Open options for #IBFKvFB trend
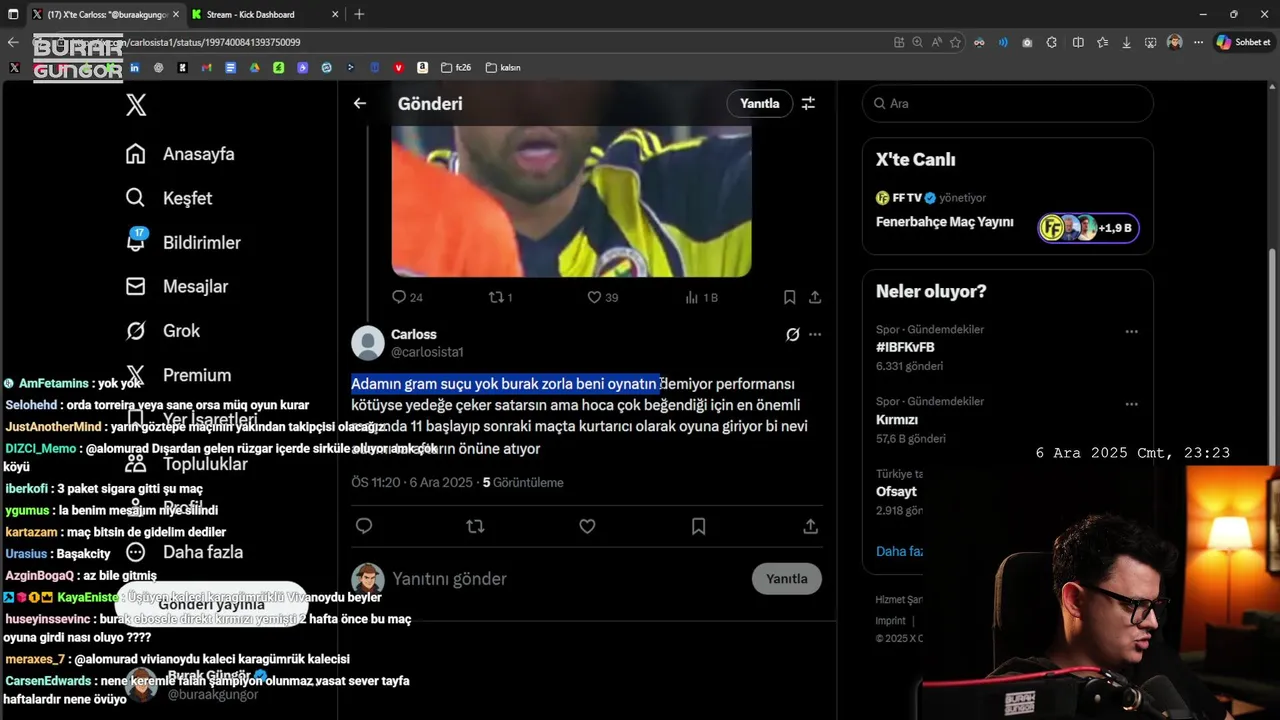Screen dimensions: 1280x720 pyautogui.click(x=1131, y=331)
